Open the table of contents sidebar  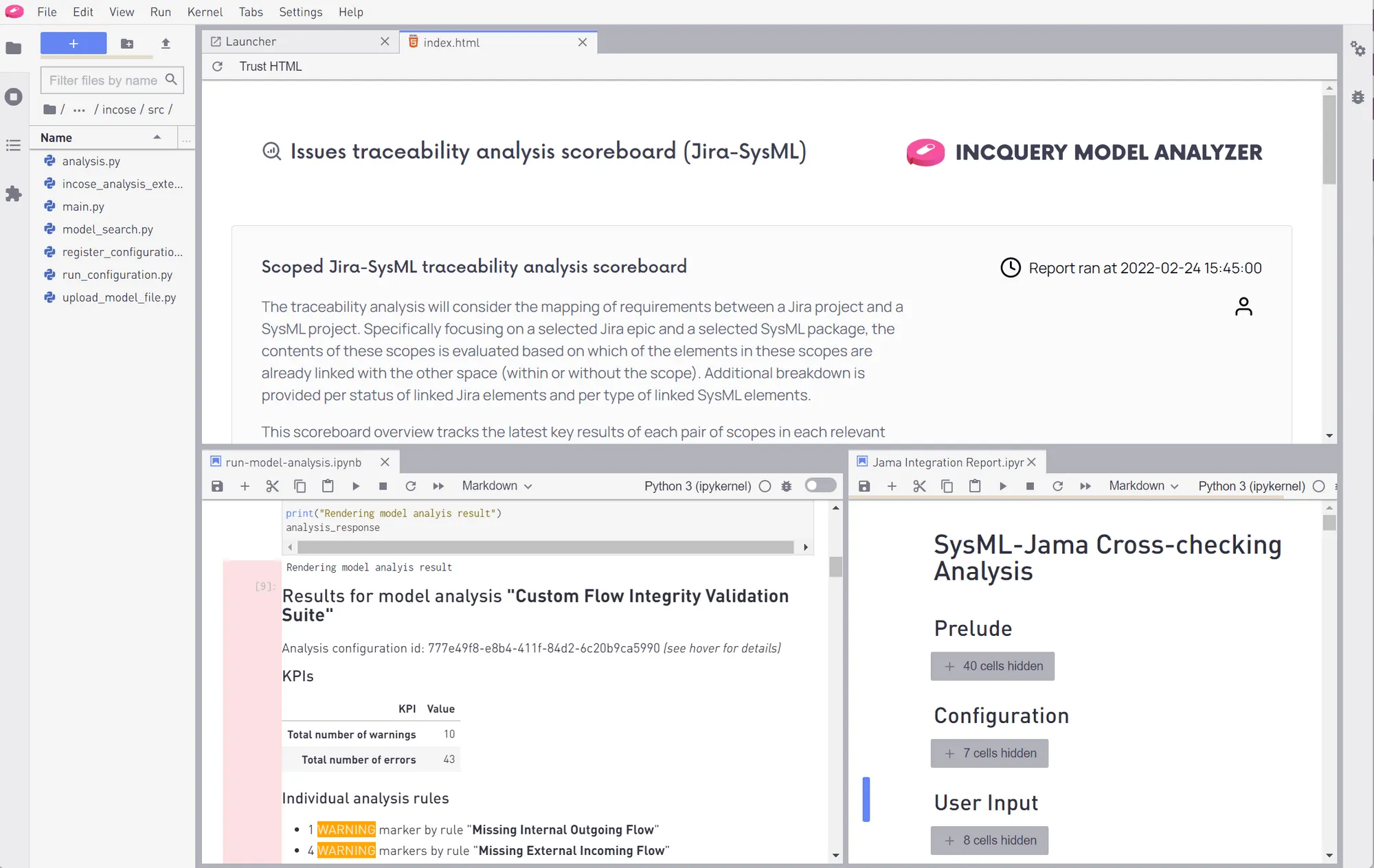(x=14, y=146)
